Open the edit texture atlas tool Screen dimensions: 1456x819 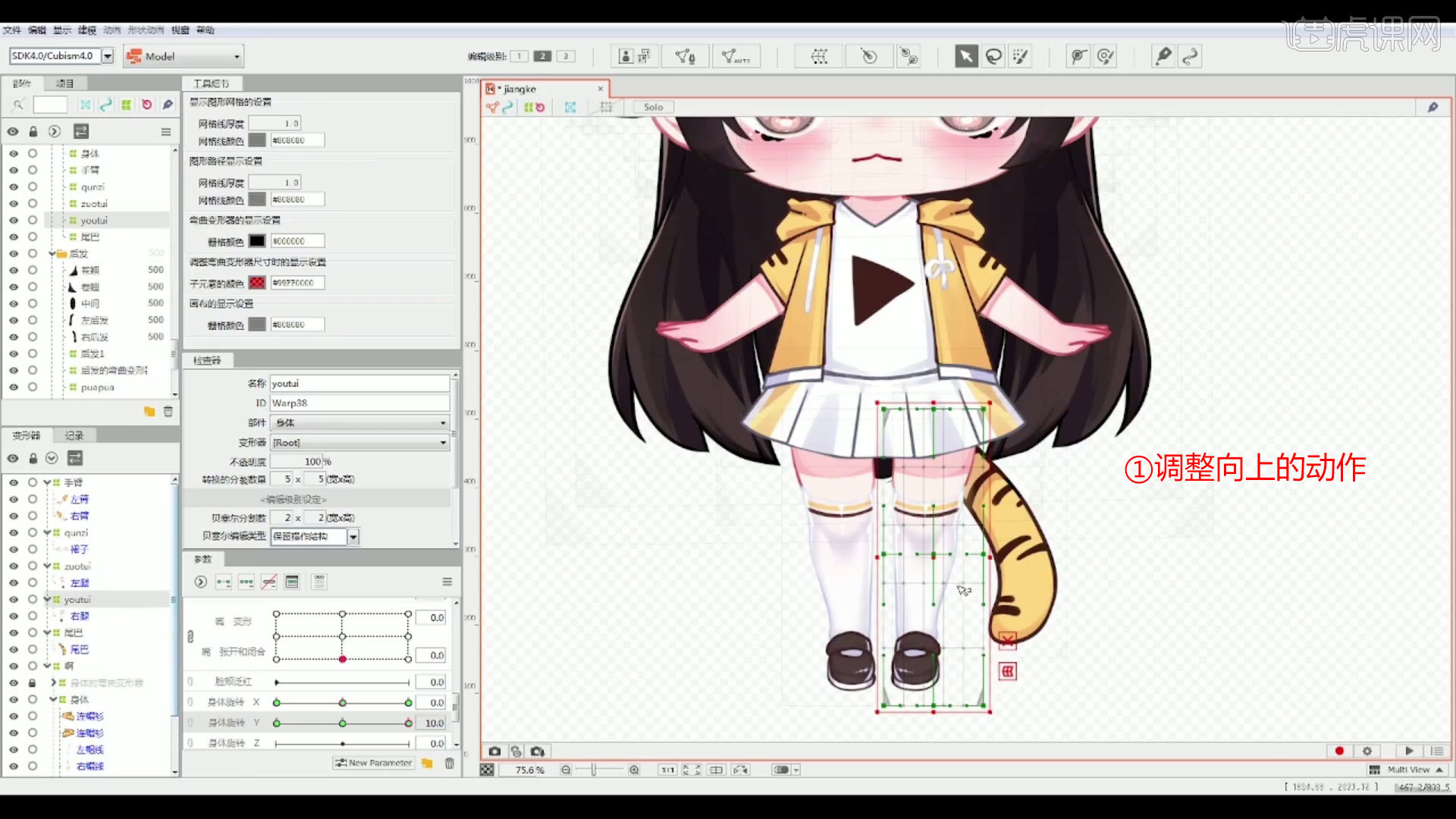pyautogui.click(x=634, y=56)
